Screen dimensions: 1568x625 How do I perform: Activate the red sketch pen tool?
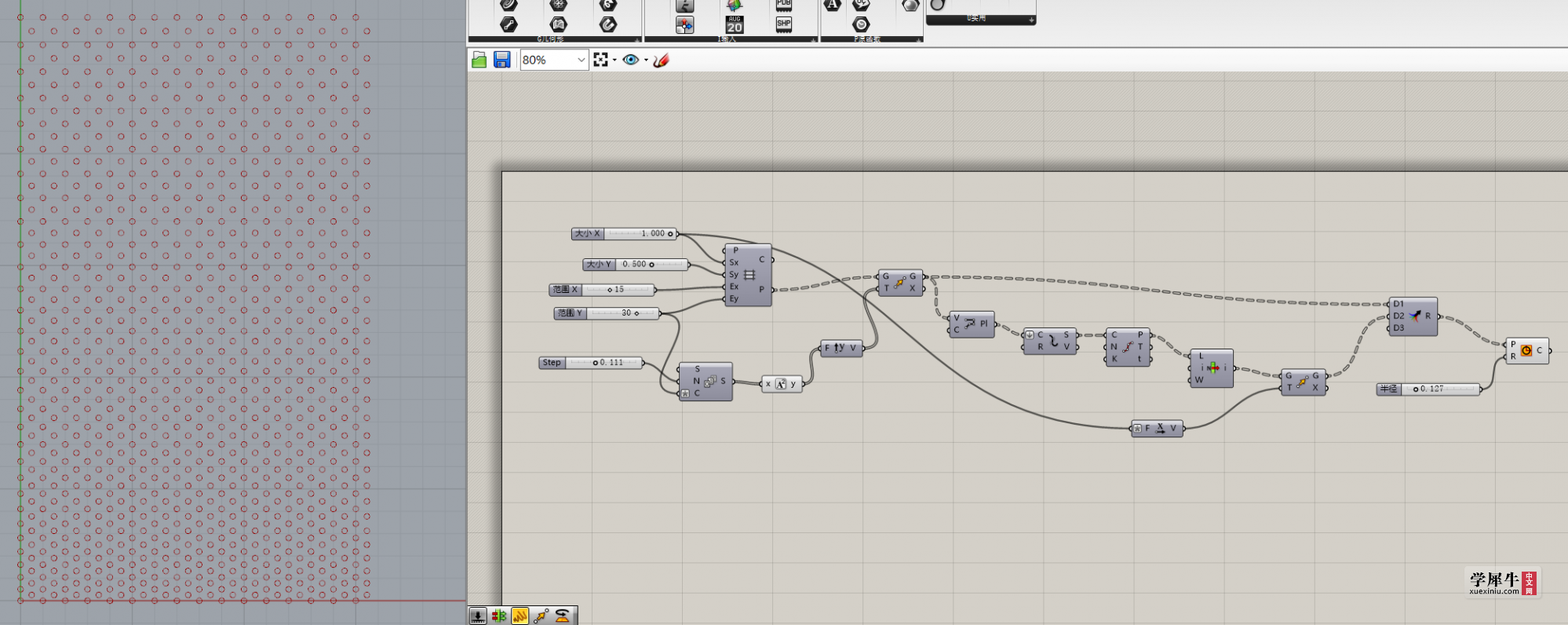coord(661,60)
